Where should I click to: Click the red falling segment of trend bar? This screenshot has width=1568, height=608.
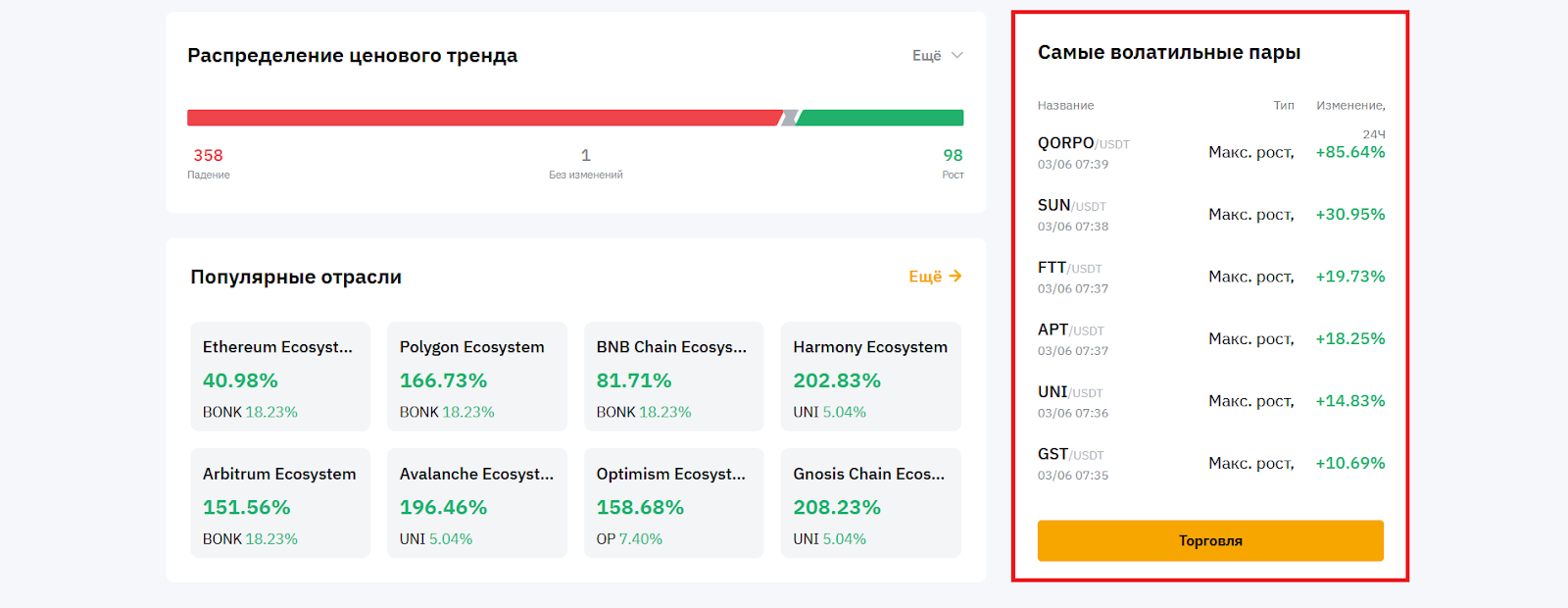point(483,118)
